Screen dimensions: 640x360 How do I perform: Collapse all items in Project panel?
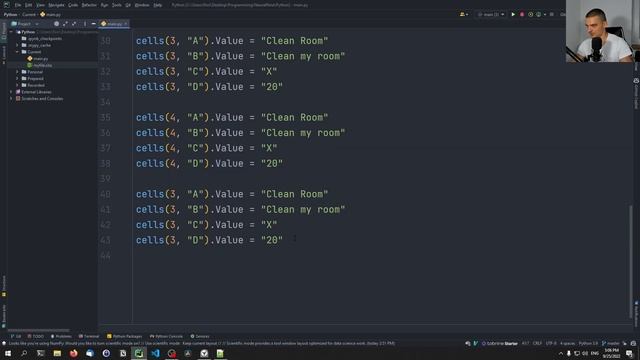(74, 24)
